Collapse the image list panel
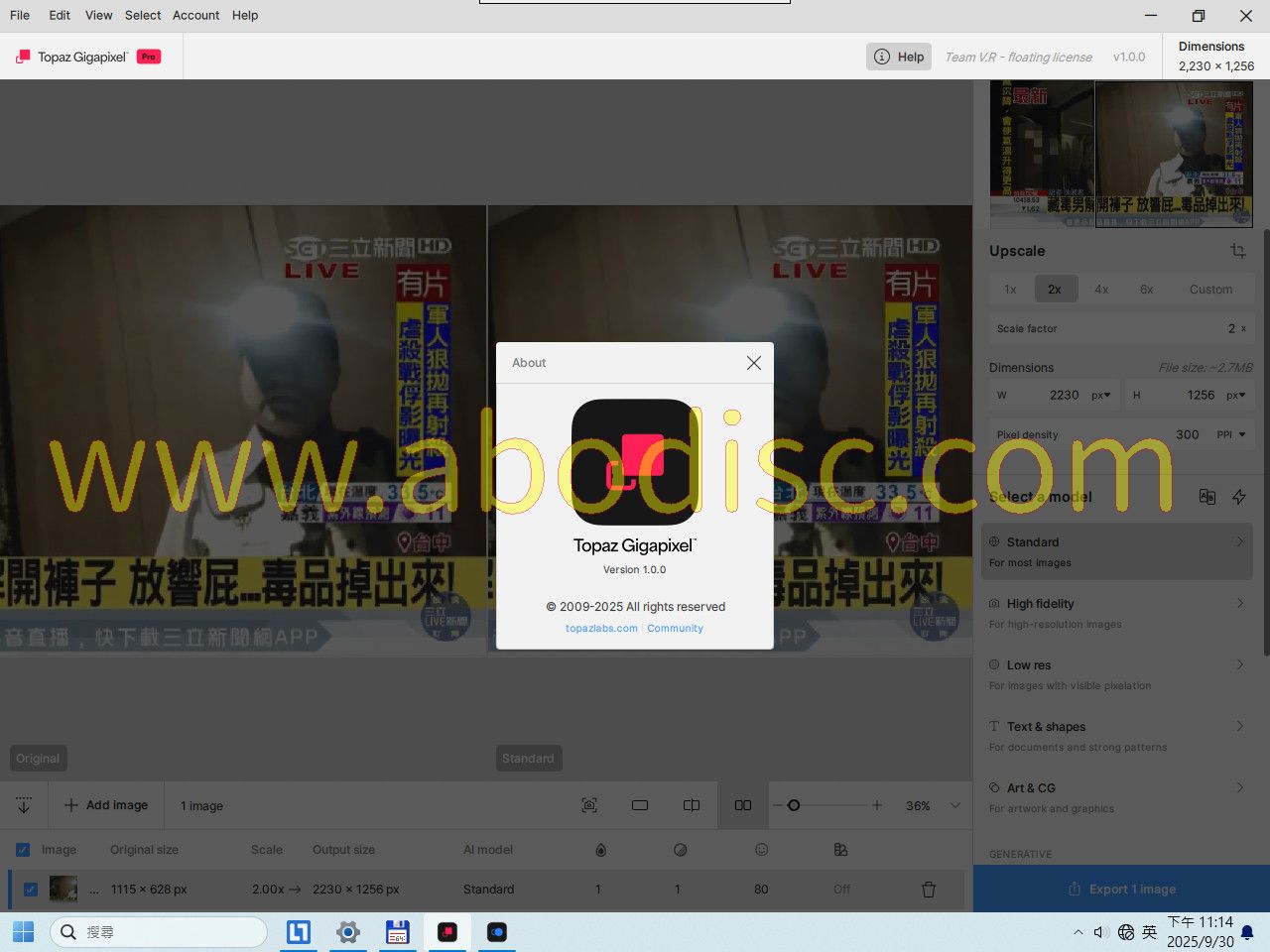 (24, 805)
